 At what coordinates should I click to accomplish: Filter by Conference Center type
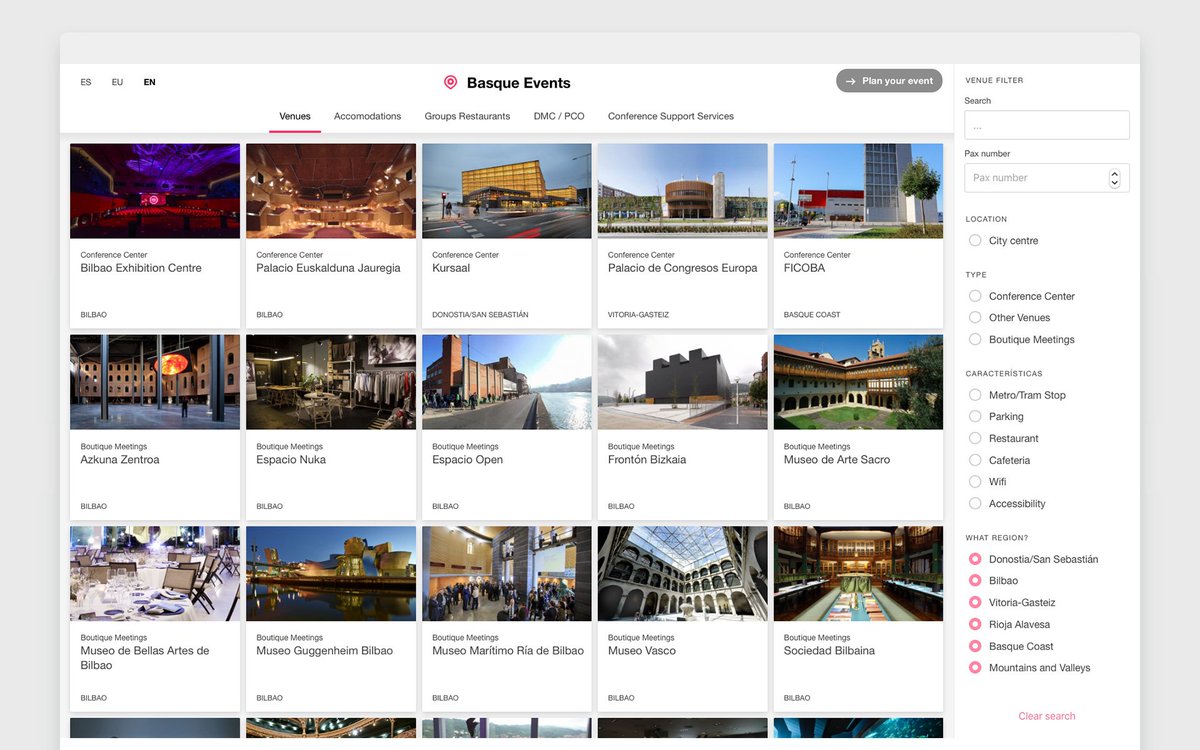(1022, 296)
